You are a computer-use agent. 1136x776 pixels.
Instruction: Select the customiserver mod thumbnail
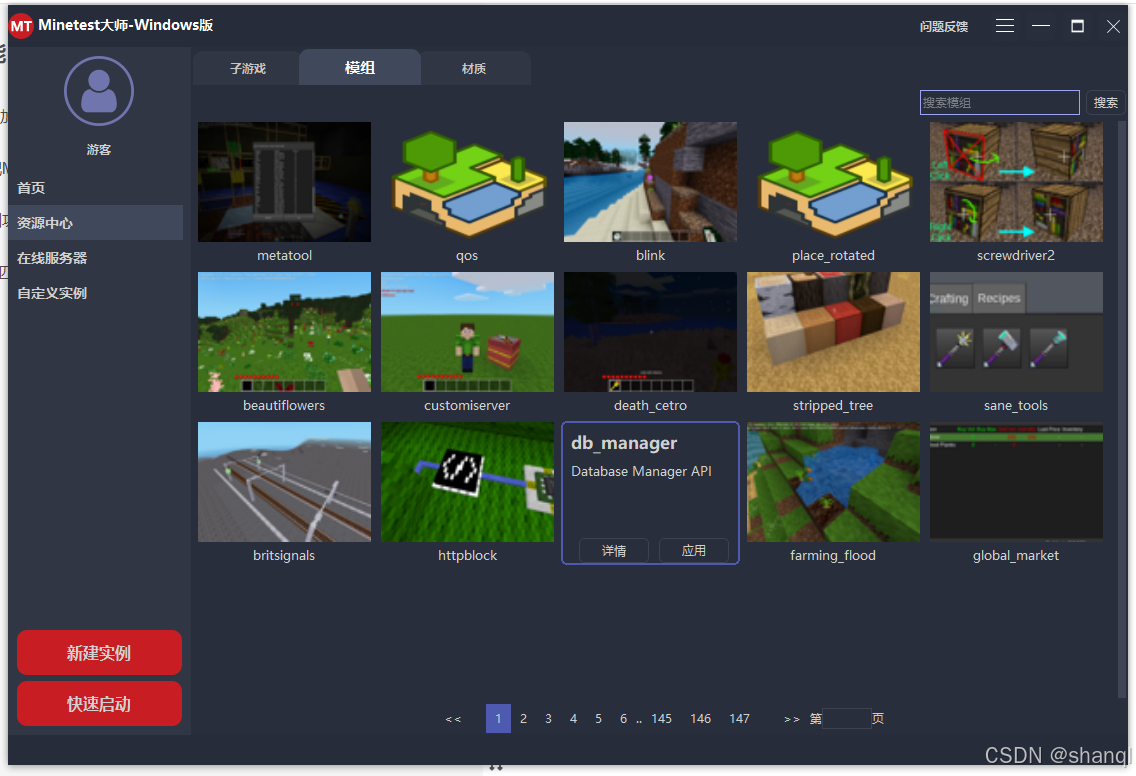click(x=467, y=332)
